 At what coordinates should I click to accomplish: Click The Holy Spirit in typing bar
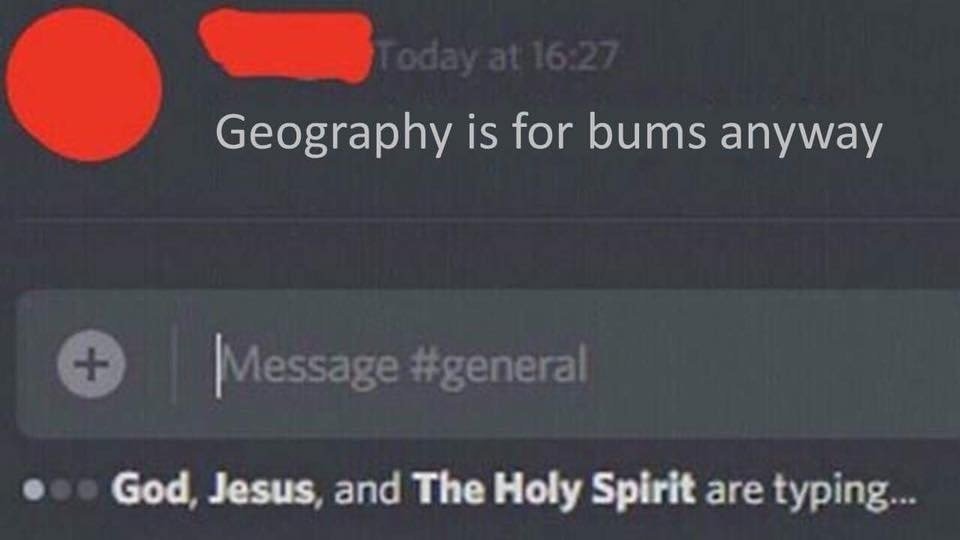click(x=555, y=490)
